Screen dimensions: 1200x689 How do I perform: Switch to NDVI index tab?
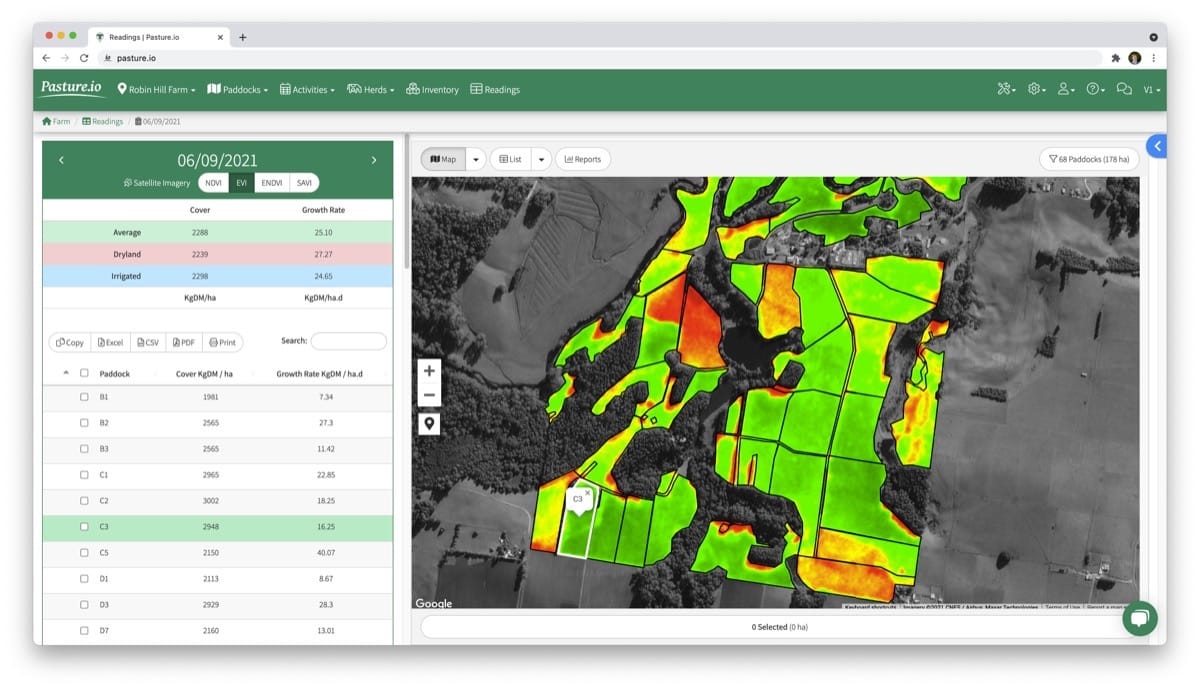click(213, 183)
